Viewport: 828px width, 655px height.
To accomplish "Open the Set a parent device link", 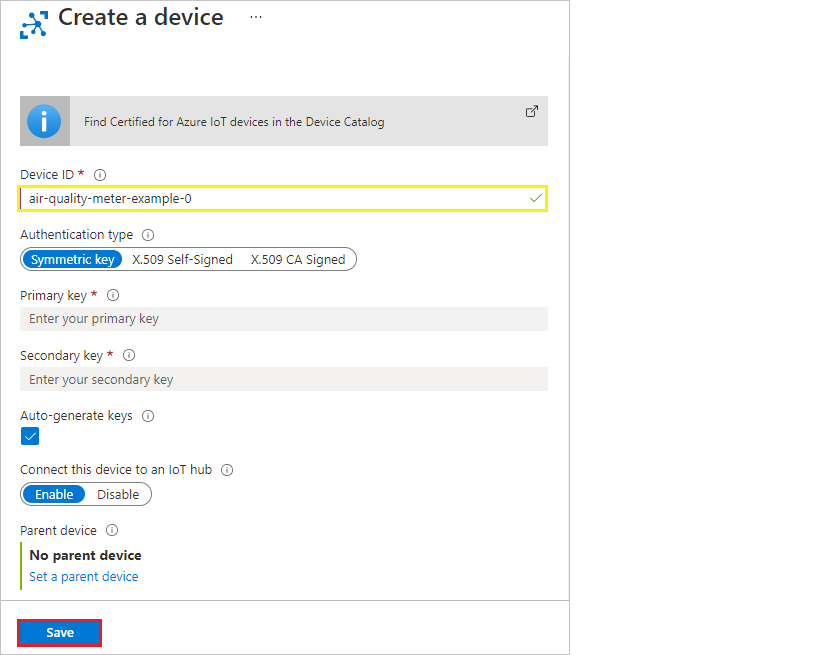I will [x=83, y=576].
